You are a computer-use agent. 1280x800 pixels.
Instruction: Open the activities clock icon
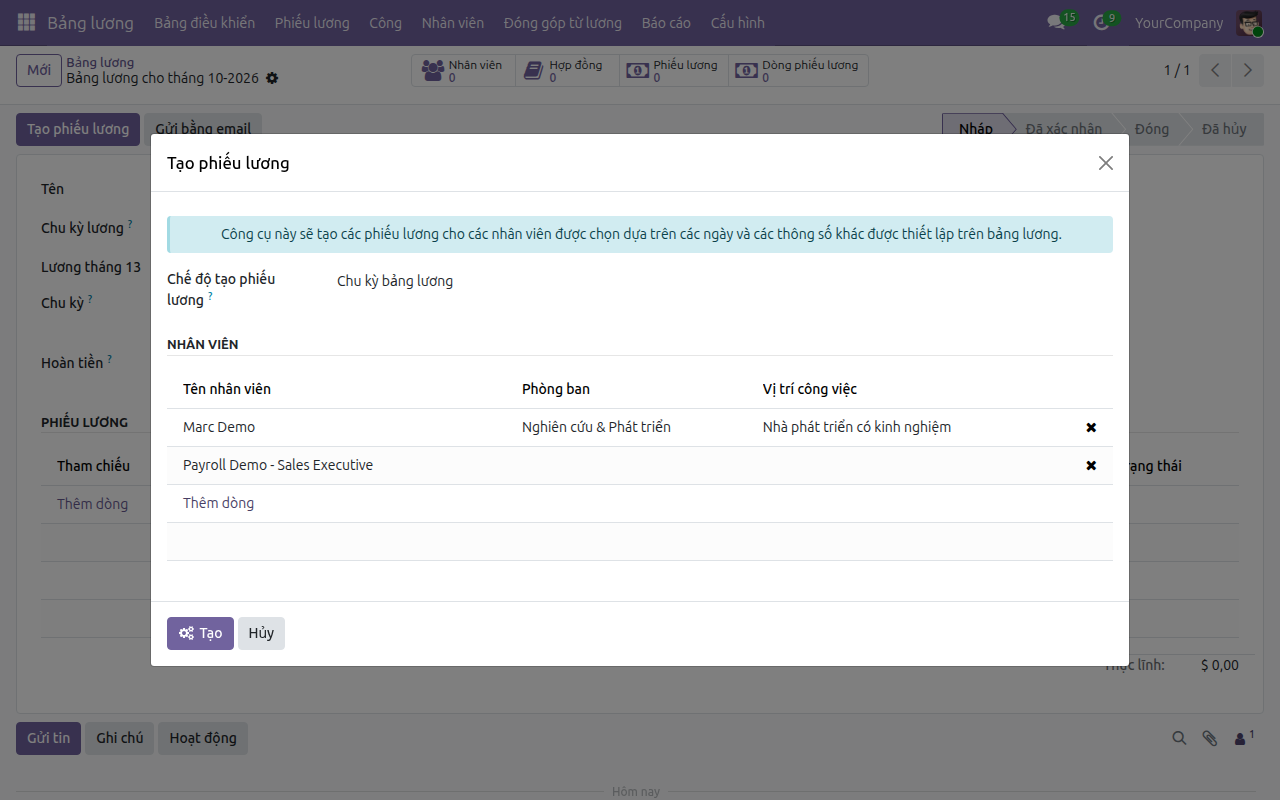pyautogui.click(x=1102, y=22)
